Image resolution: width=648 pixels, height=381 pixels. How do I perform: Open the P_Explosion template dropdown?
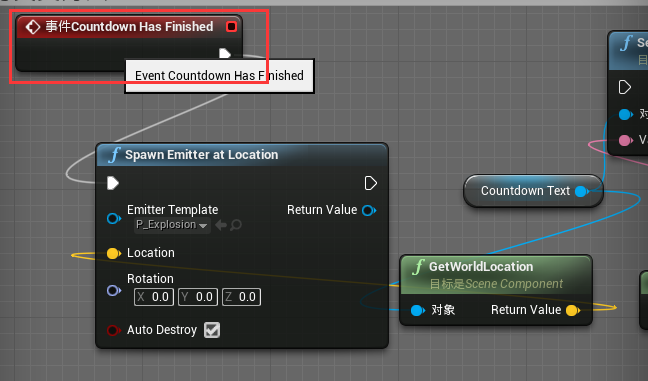coord(172,225)
